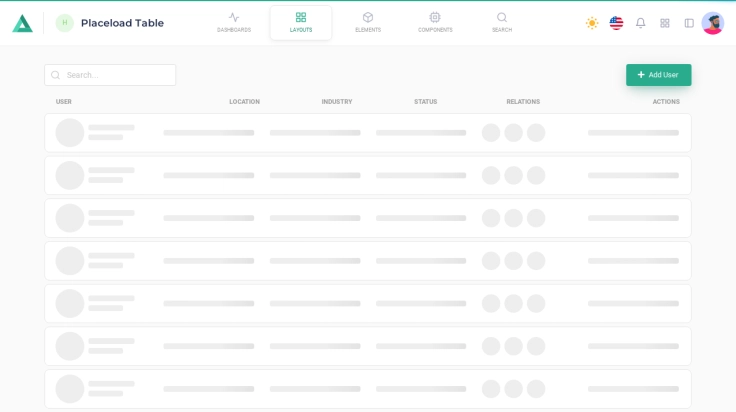Open the Elements navigation tab

(368, 22)
